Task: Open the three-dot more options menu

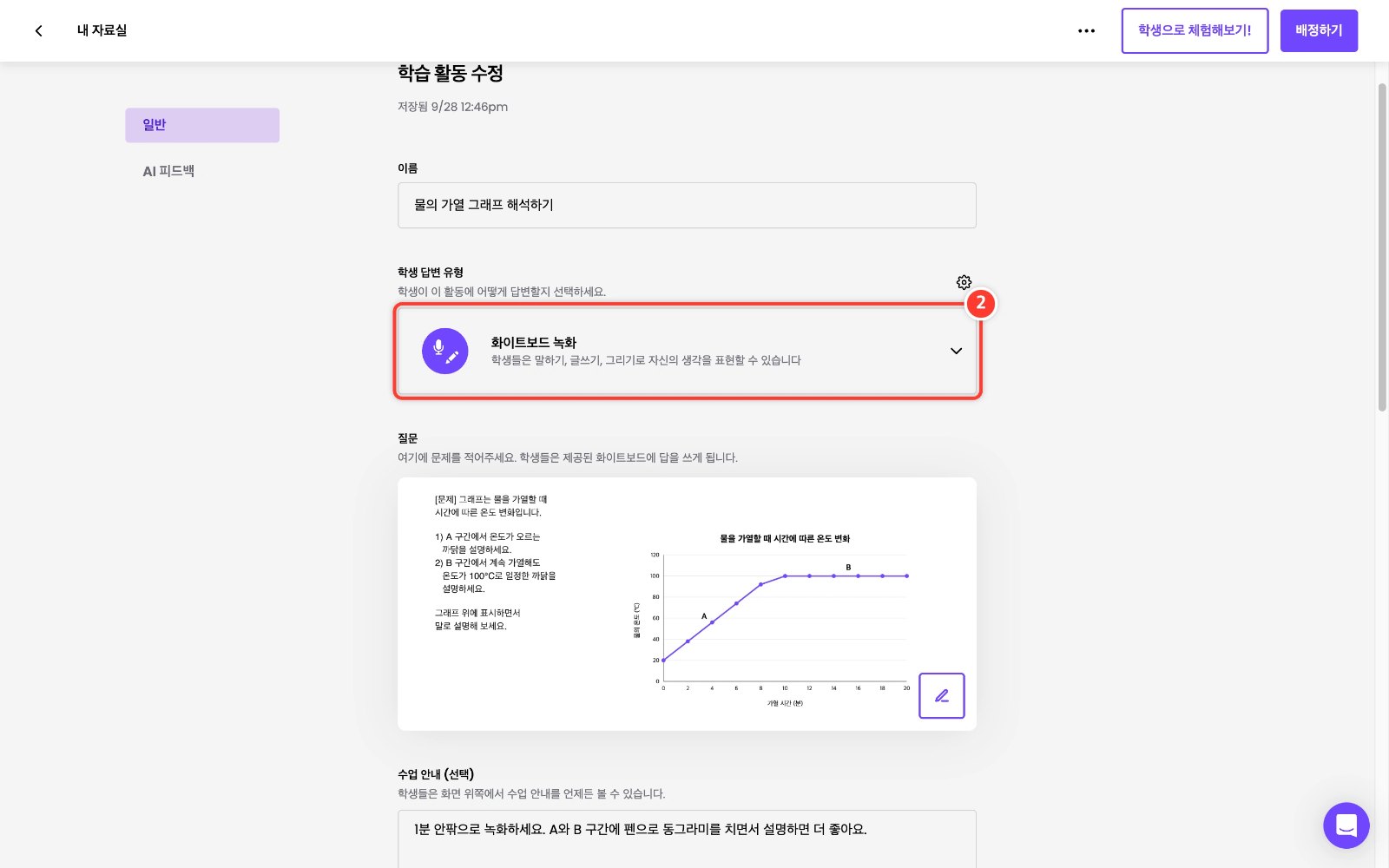Action: (x=1086, y=30)
